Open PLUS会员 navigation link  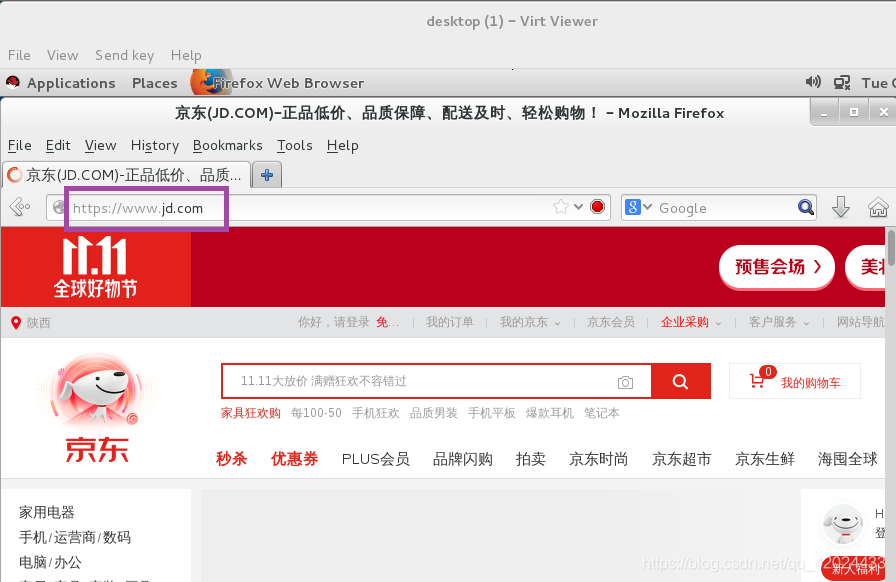[x=375, y=459]
